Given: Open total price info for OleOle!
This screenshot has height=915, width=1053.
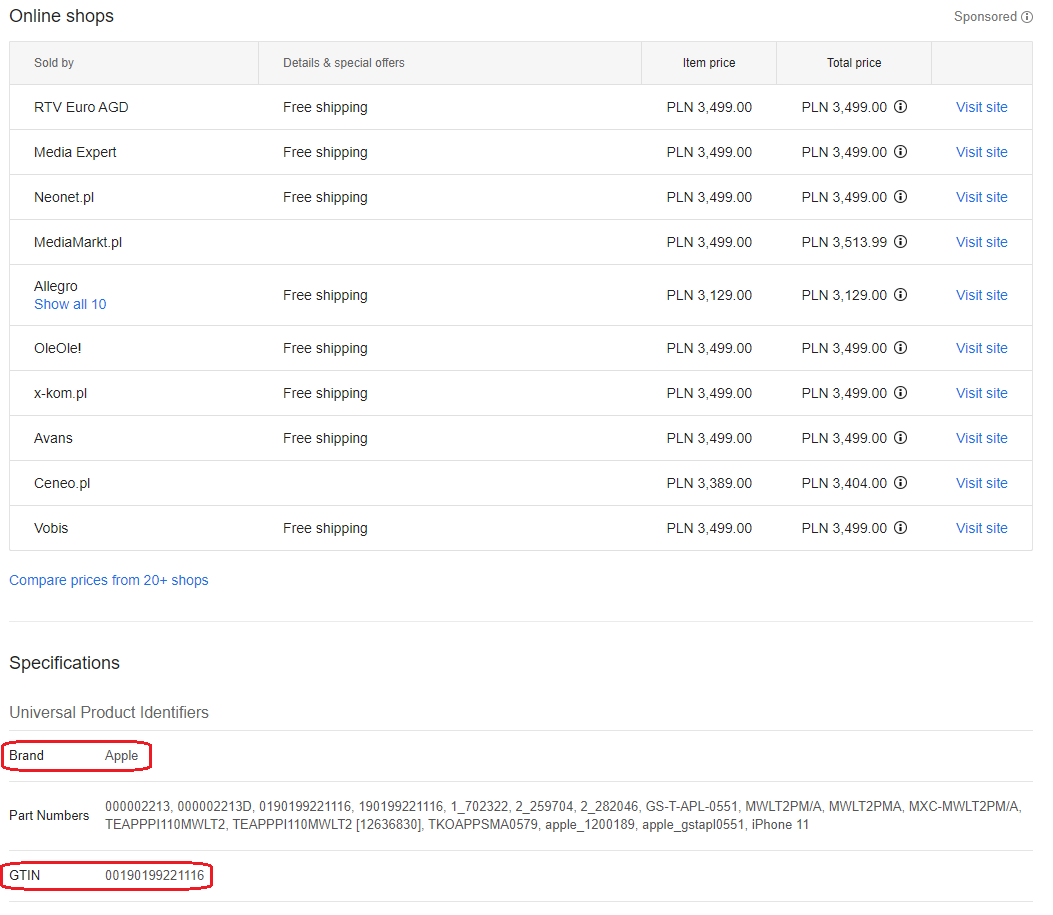Looking at the screenshot, I should 901,348.
